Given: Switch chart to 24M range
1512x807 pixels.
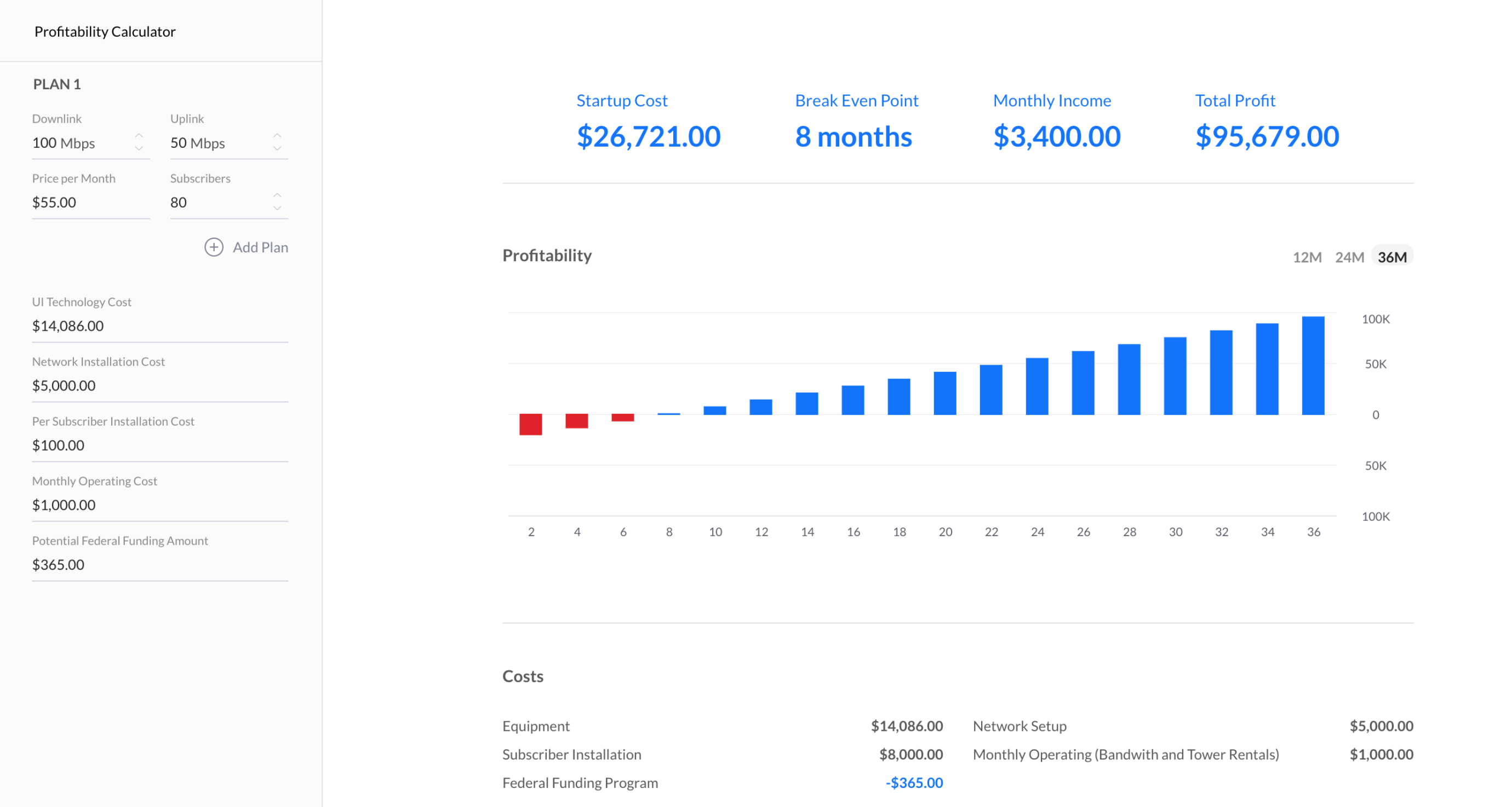Looking at the screenshot, I should click(1349, 257).
